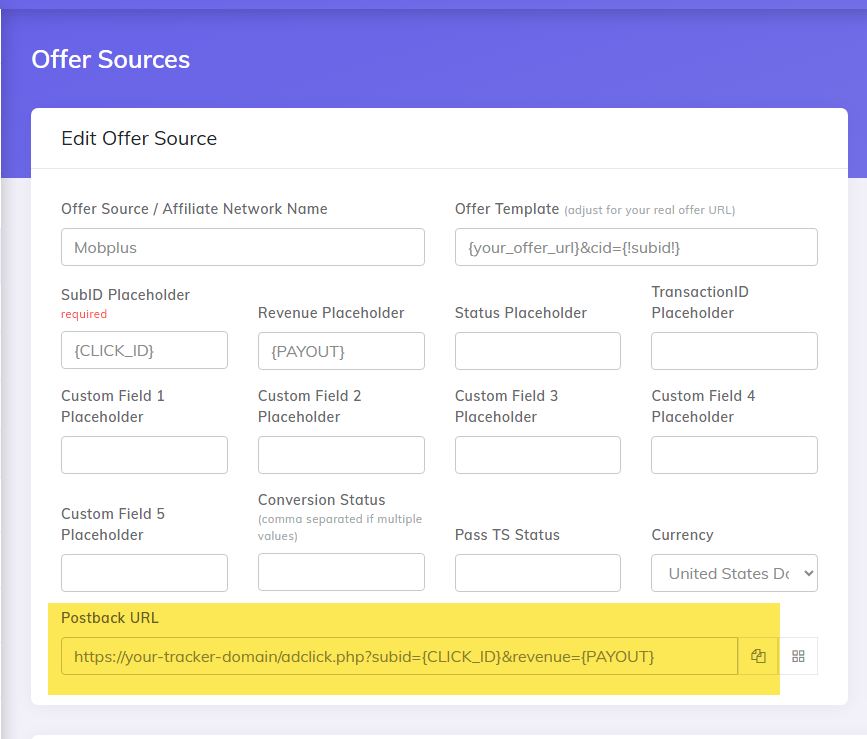Focus the Status Placeholder field
This screenshot has width=867, height=739.
537,351
